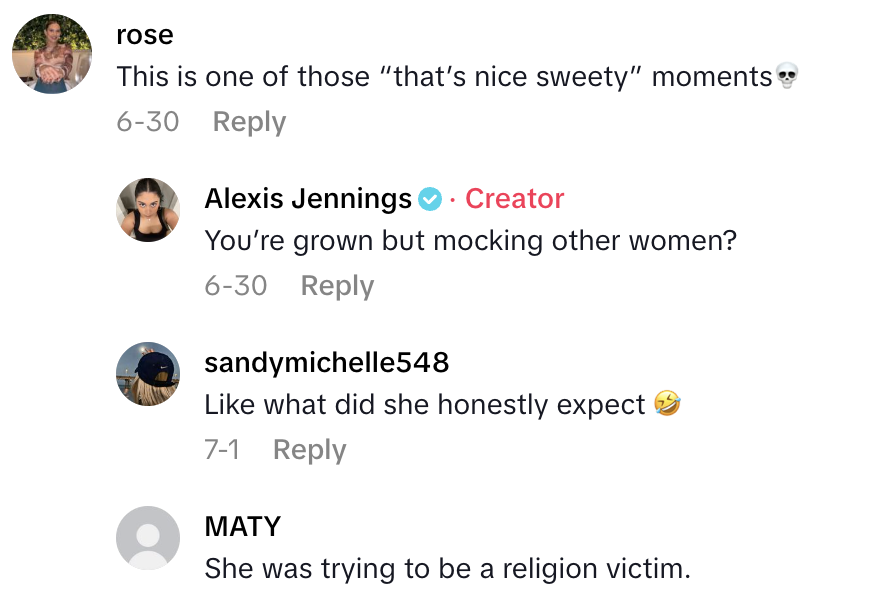Open rose's profile picture
The height and width of the screenshot is (596, 872).
(51, 56)
